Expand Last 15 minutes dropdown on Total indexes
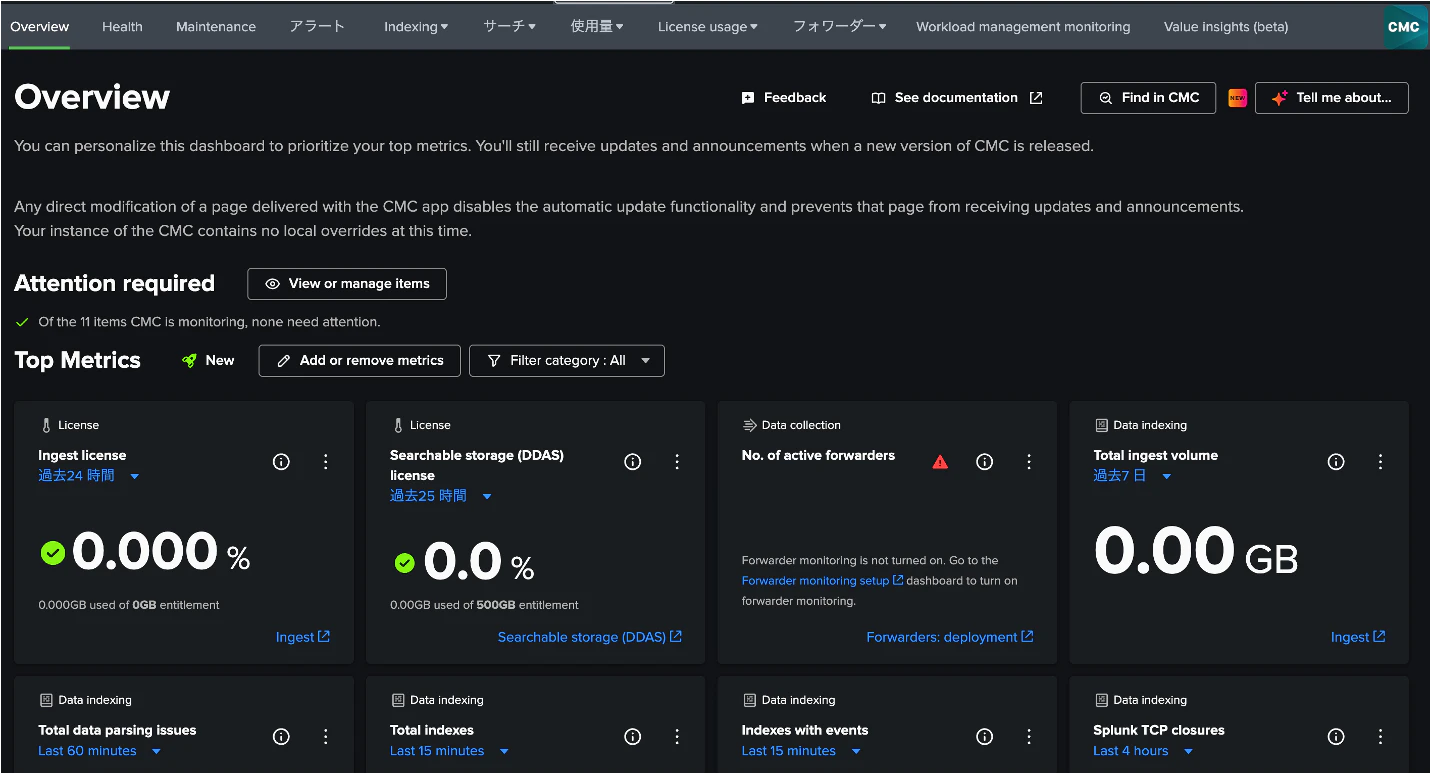Screen dimensions: 1430x774 (x=449, y=751)
